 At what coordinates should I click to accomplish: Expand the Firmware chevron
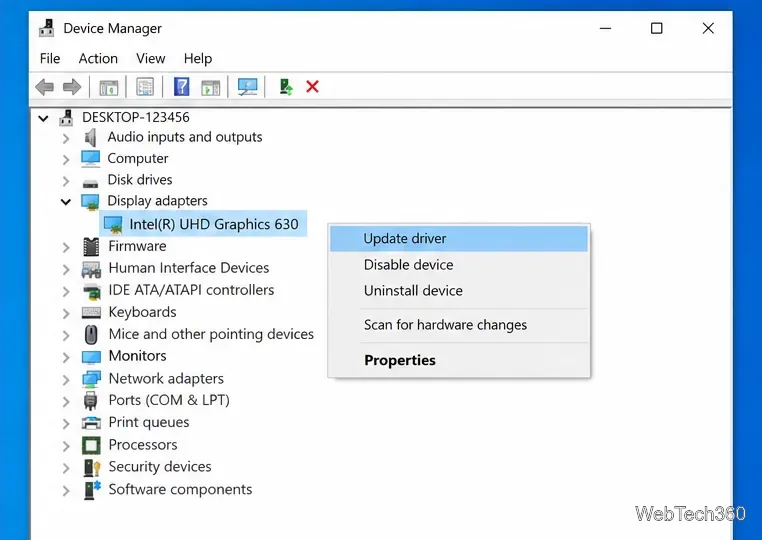click(x=66, y=247)
